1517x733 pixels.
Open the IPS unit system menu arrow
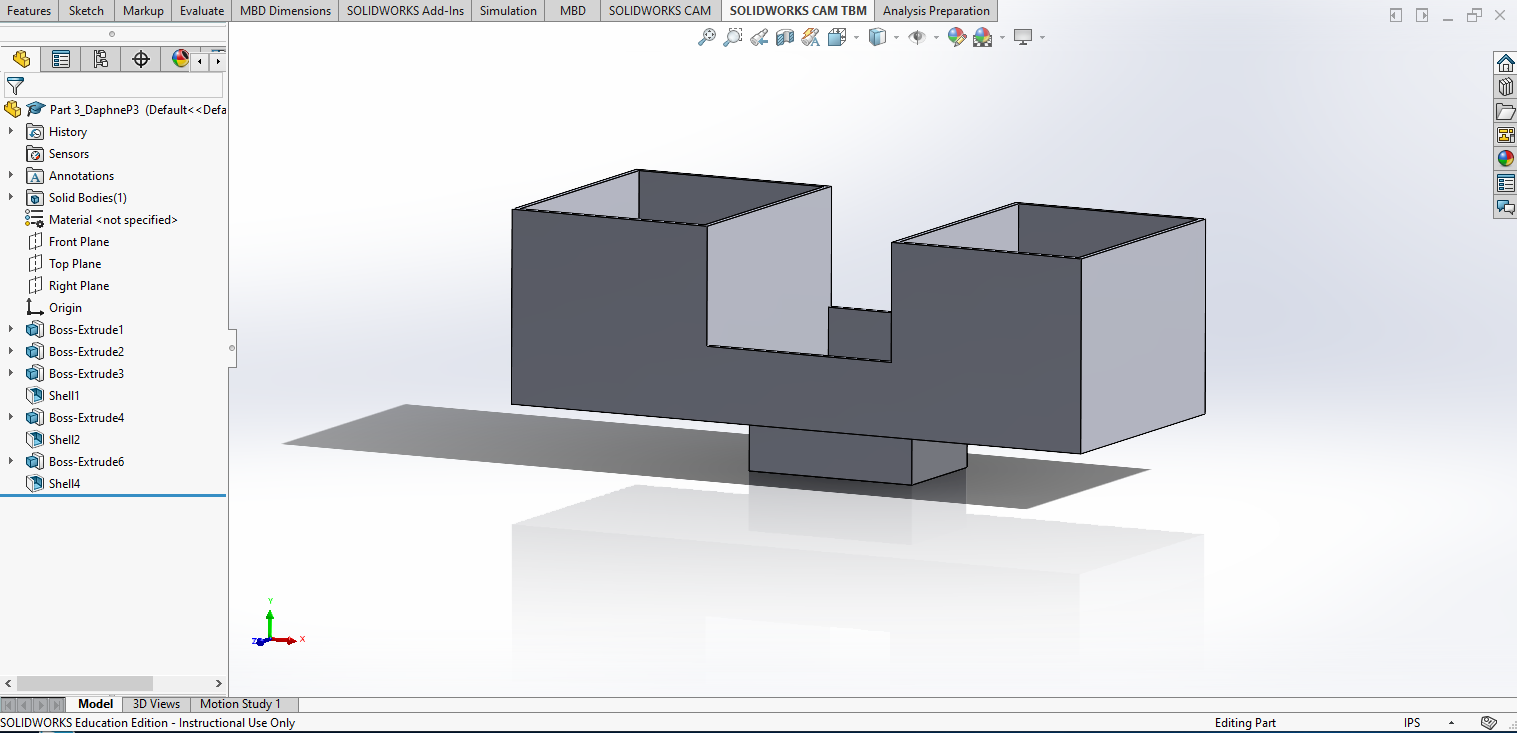(x=1451, y=723)
